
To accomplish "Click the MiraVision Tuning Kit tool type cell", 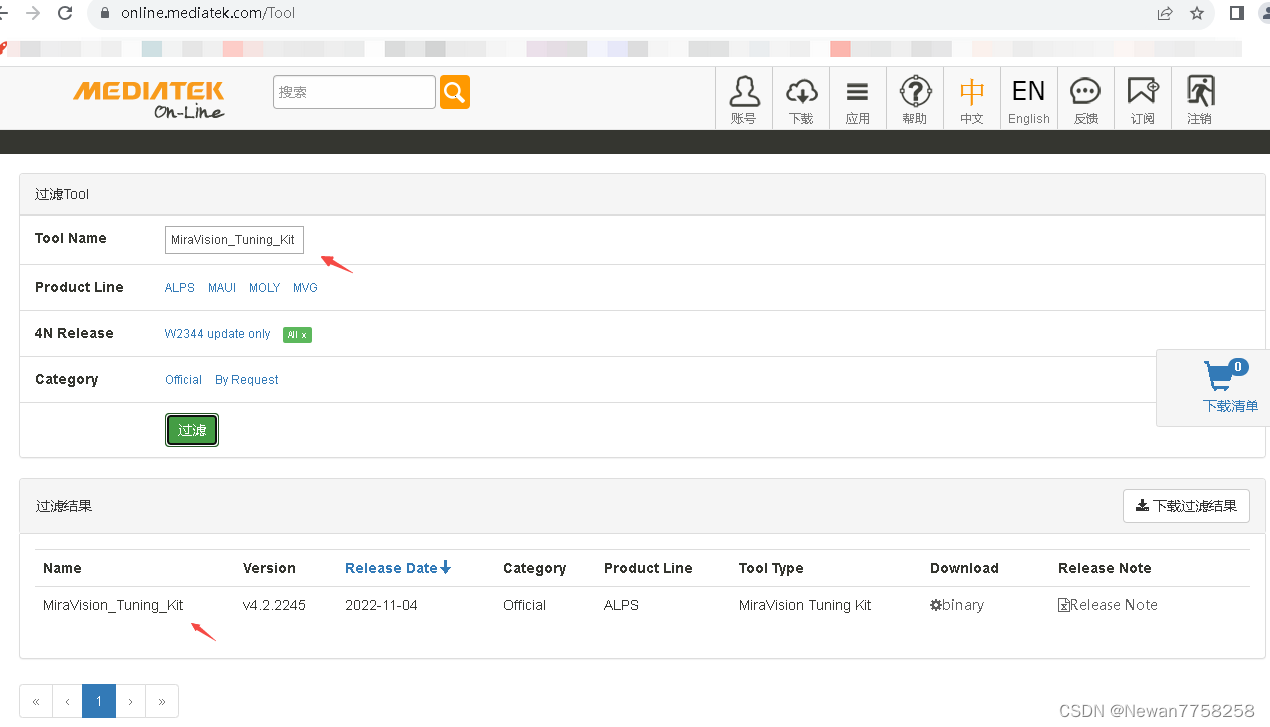I will 805,605.
